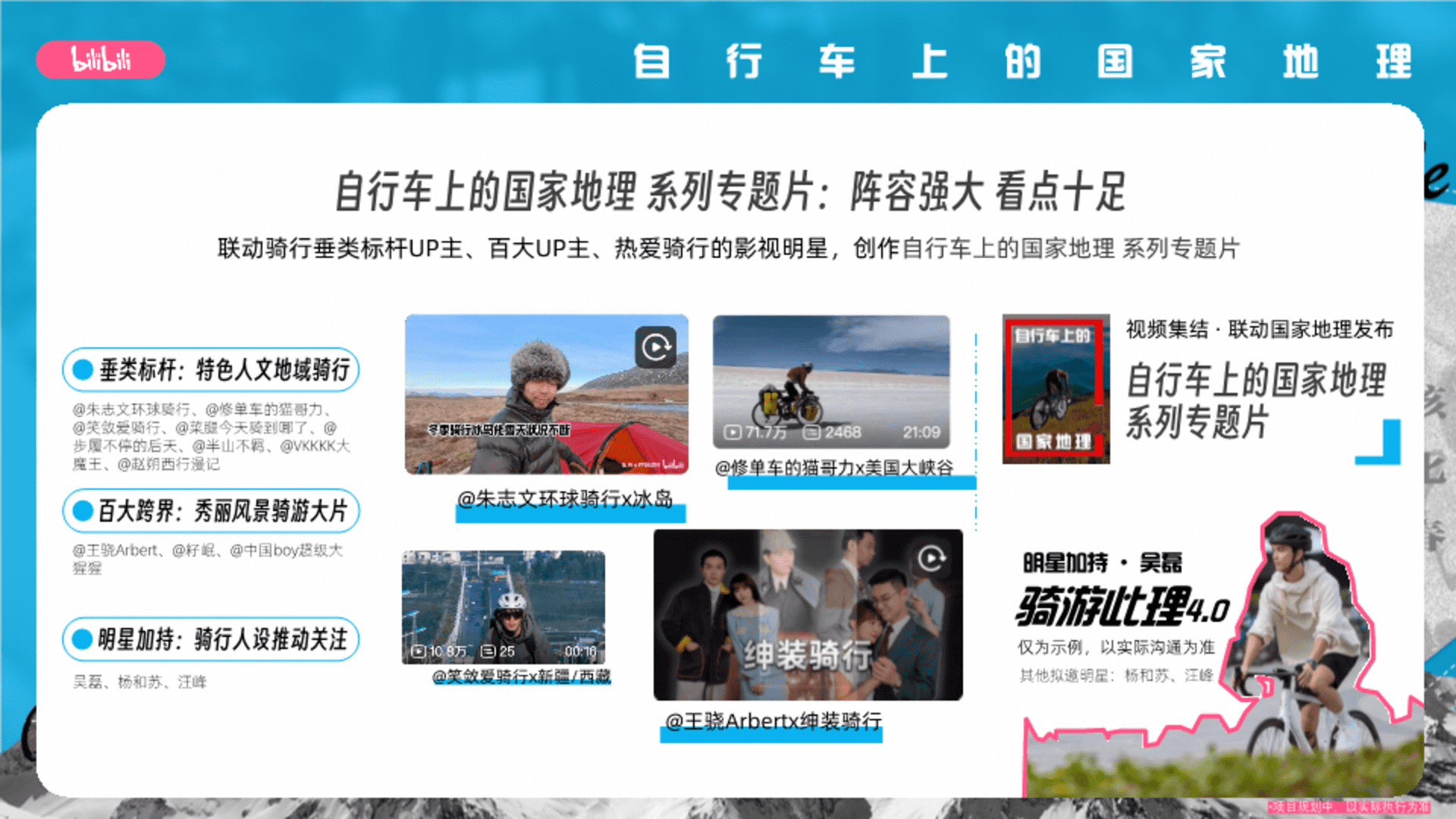This screenshot has width=1456, height=819.
Task: Click replay icon on 绅装骑行 video thumbnail
Action: tap(931, 559)
